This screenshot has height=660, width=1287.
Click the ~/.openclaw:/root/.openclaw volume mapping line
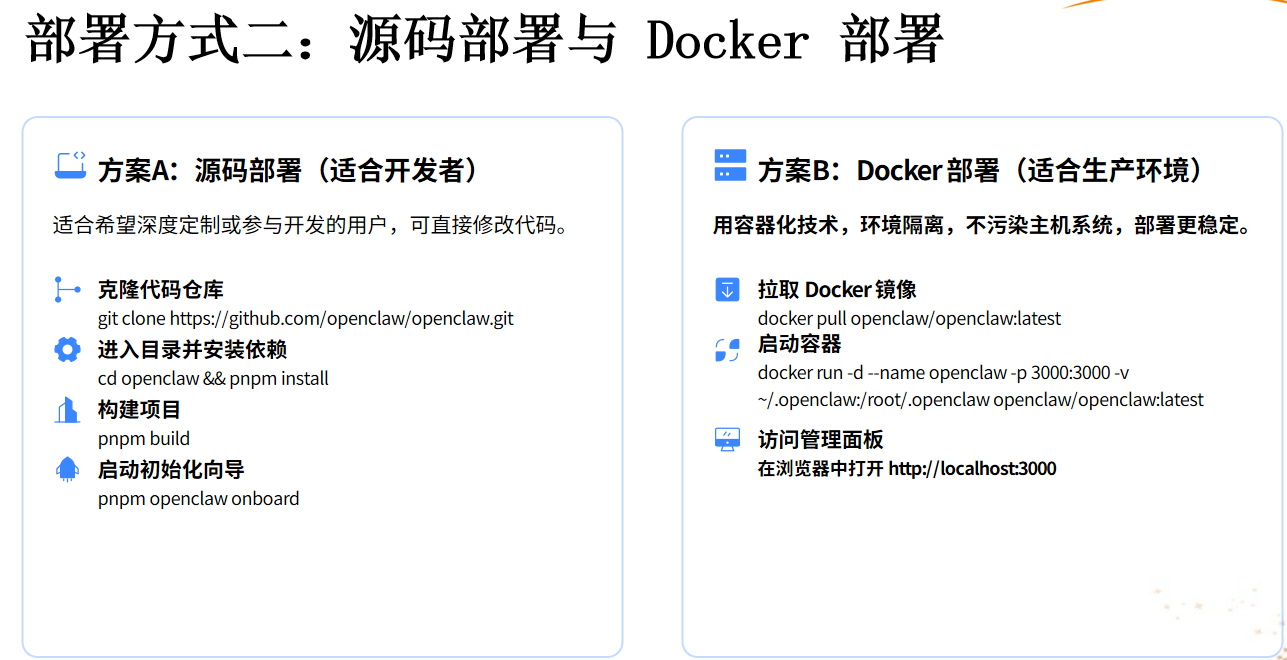pos(981,400)
